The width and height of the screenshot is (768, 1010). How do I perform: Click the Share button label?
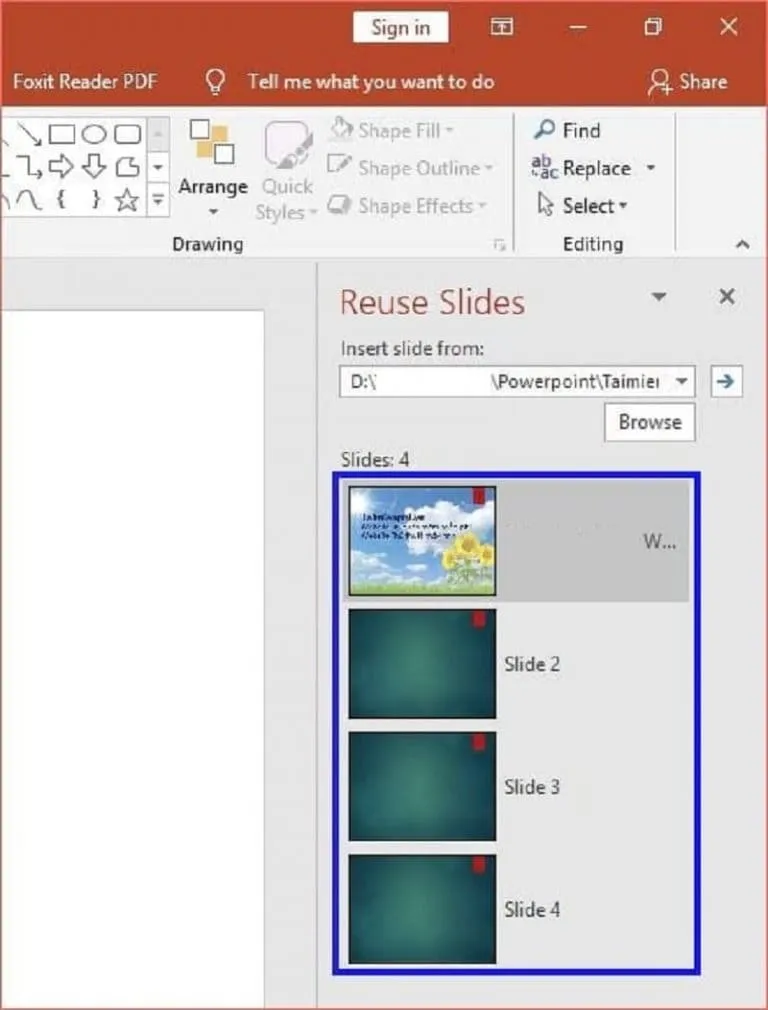click(x=703, y=82)
